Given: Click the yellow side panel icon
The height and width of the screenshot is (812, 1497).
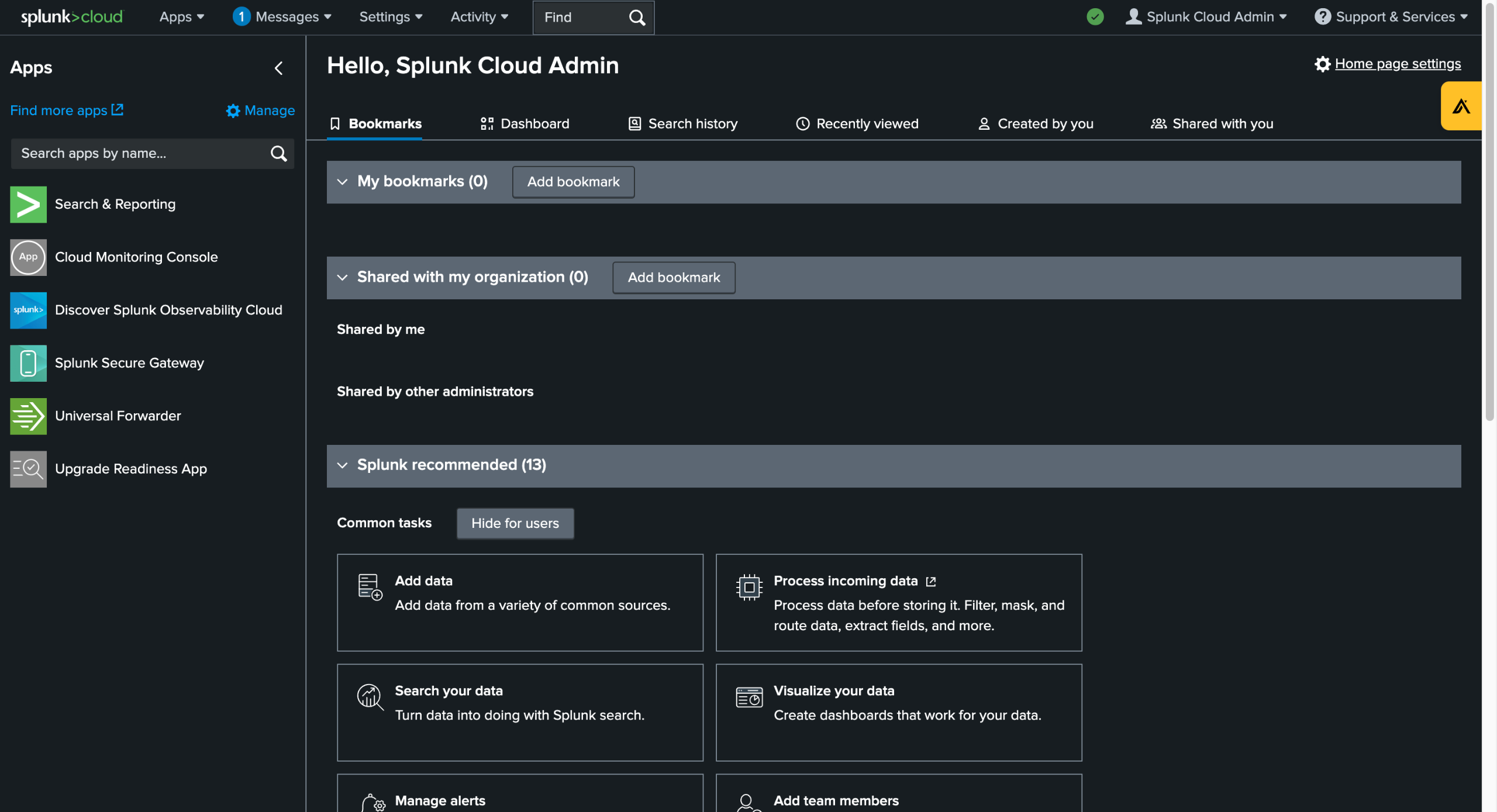Looking at the screenshot, I should (x=1460, y=106).
